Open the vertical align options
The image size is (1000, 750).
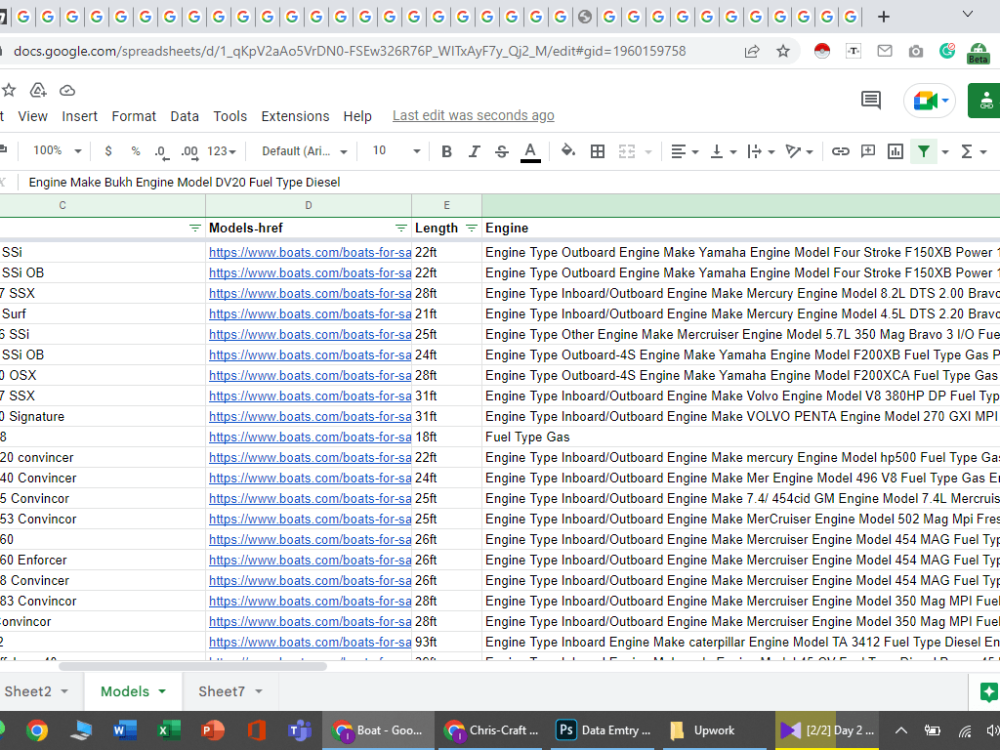pyautogui.click(x=723, y=151)
